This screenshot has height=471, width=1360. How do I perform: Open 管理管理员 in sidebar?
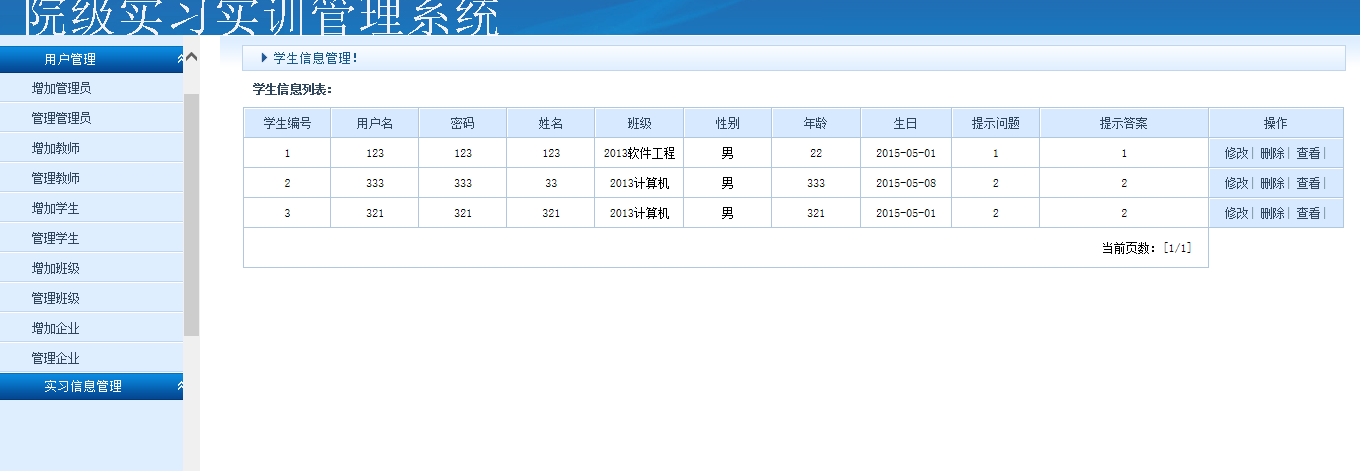[61, 118]
